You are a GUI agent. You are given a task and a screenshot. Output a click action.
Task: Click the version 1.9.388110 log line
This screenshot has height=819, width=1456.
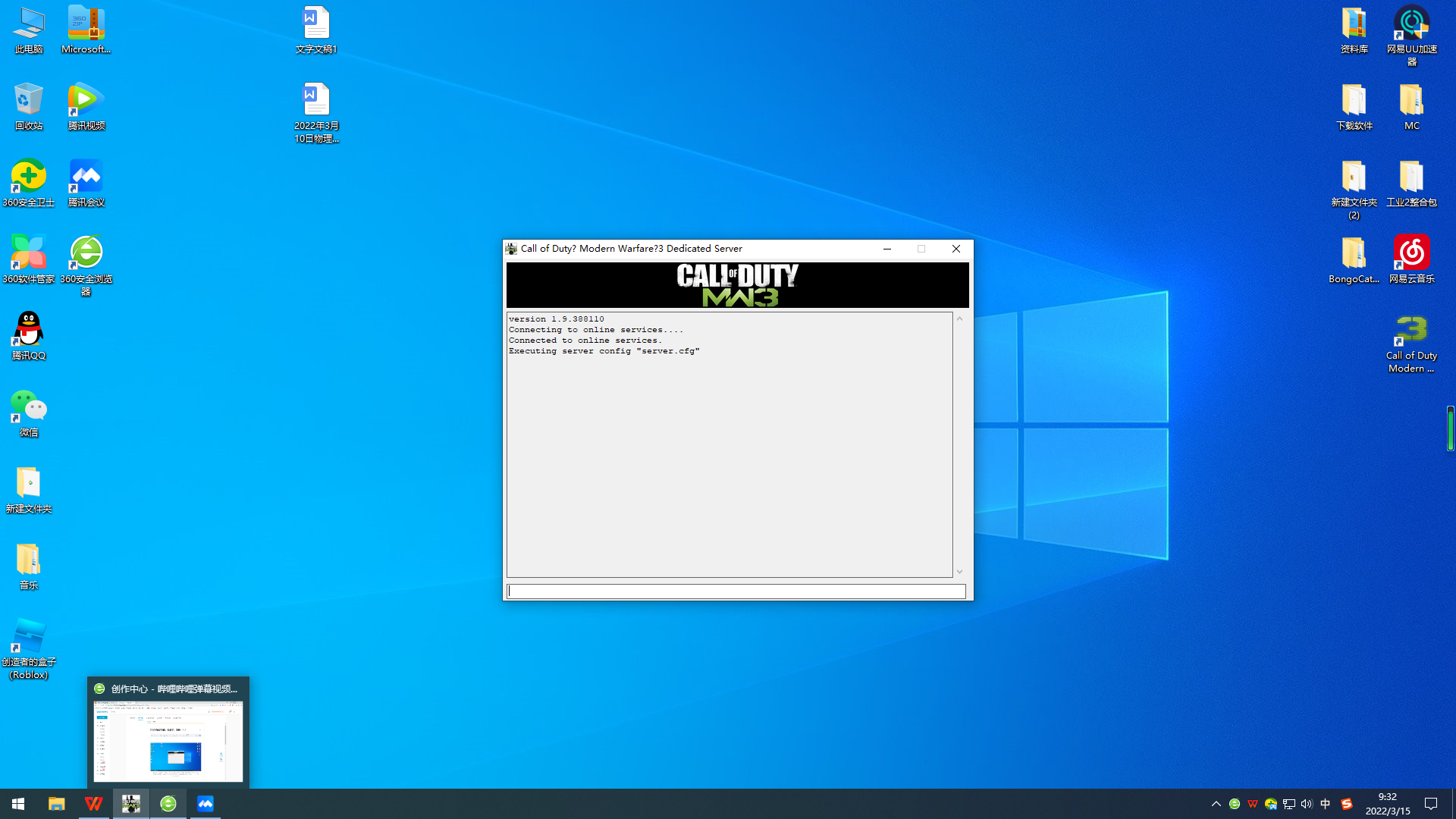(x=557, y=319)
